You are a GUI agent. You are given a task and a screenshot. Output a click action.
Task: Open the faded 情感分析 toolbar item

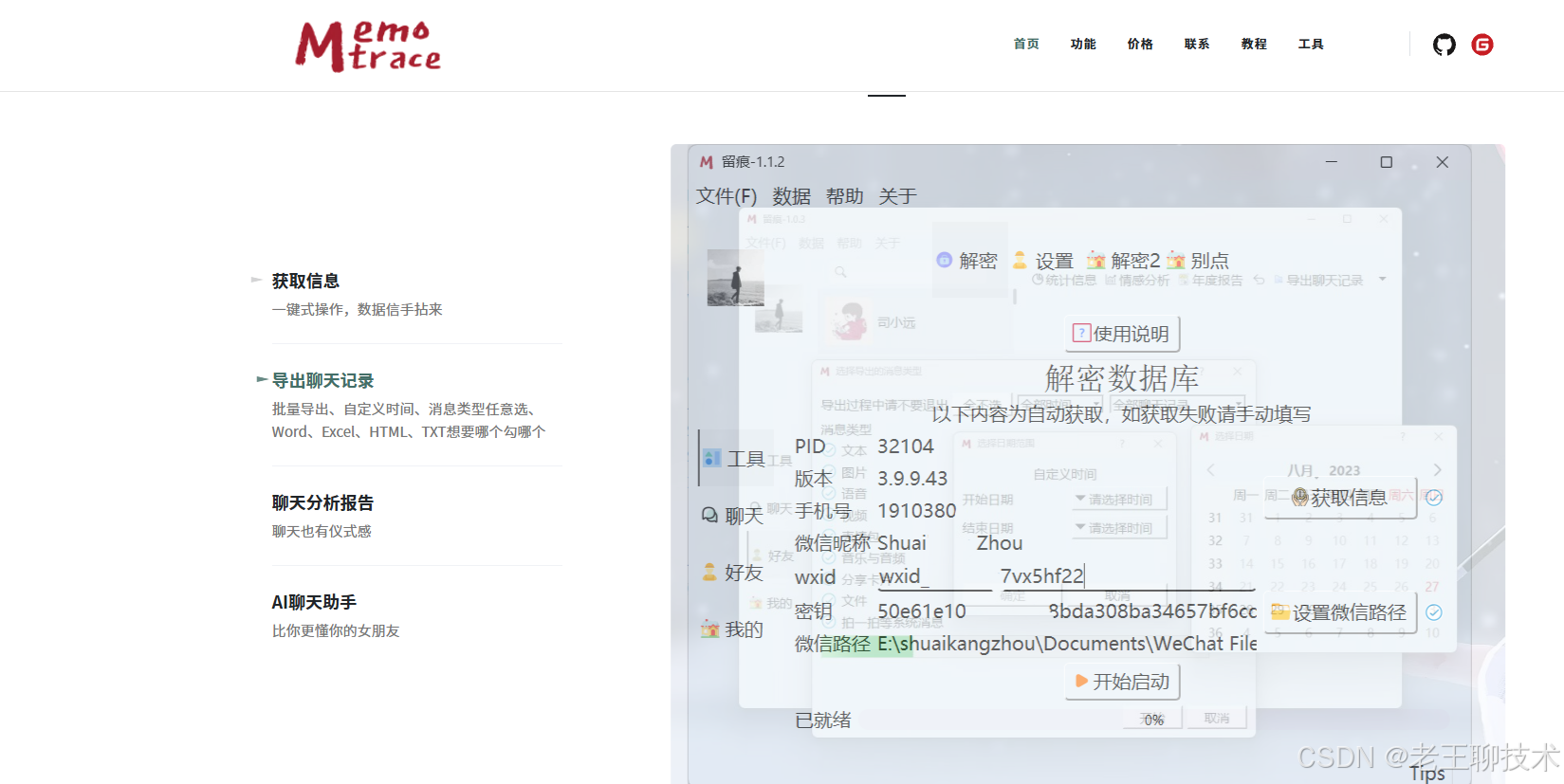pos(1137,281)
